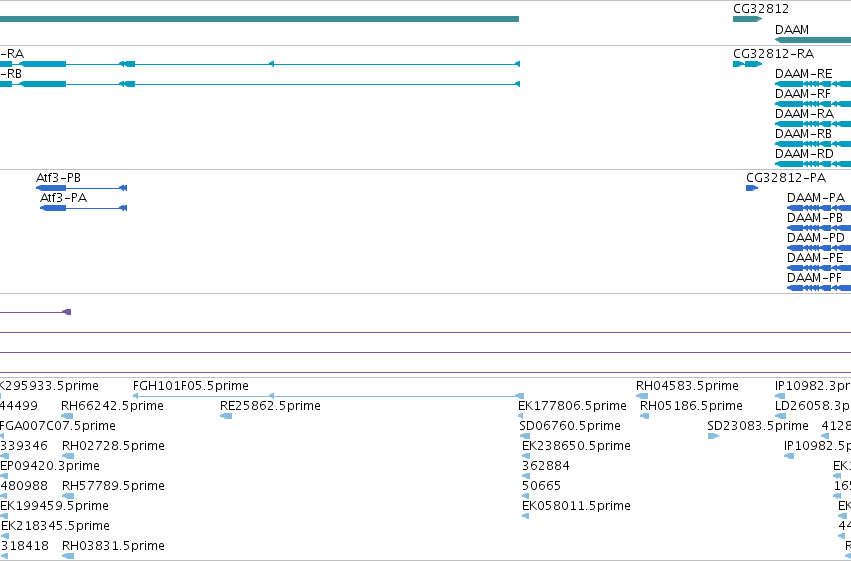The image size is (851, 561).
Task: Select the DAAM-PA protein glyph
Action: 819,208
